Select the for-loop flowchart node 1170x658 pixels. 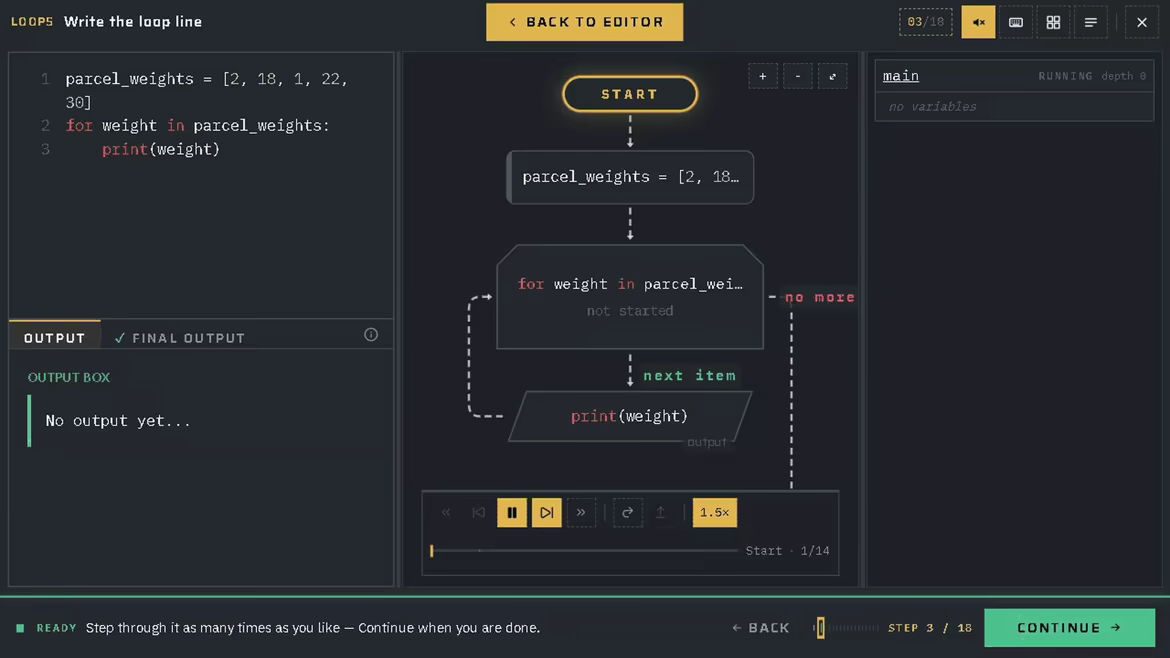coord(630,297)
